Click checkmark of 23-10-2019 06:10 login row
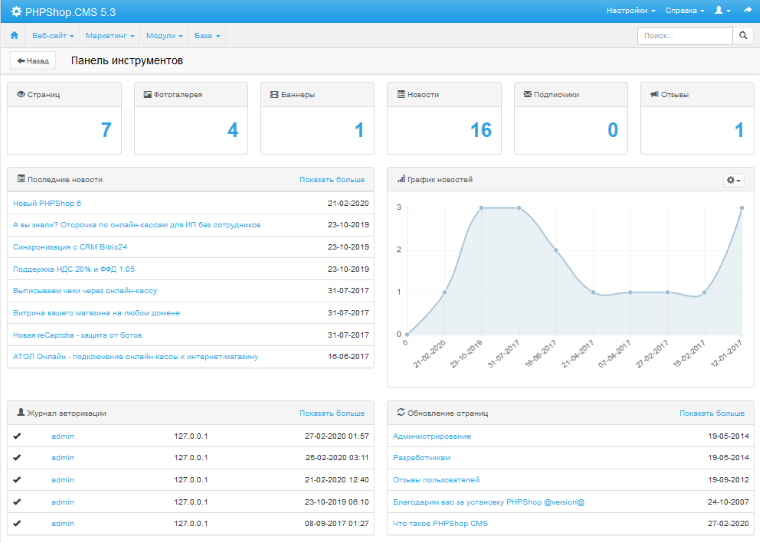Screen dimensions: 760x543 (17, 502)
